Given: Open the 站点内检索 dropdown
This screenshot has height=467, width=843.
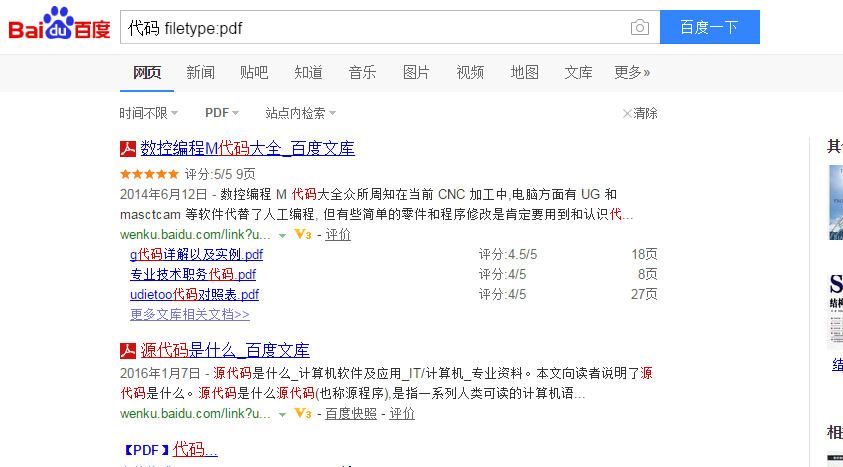Looking at the screenshot, I should (301, 113).
